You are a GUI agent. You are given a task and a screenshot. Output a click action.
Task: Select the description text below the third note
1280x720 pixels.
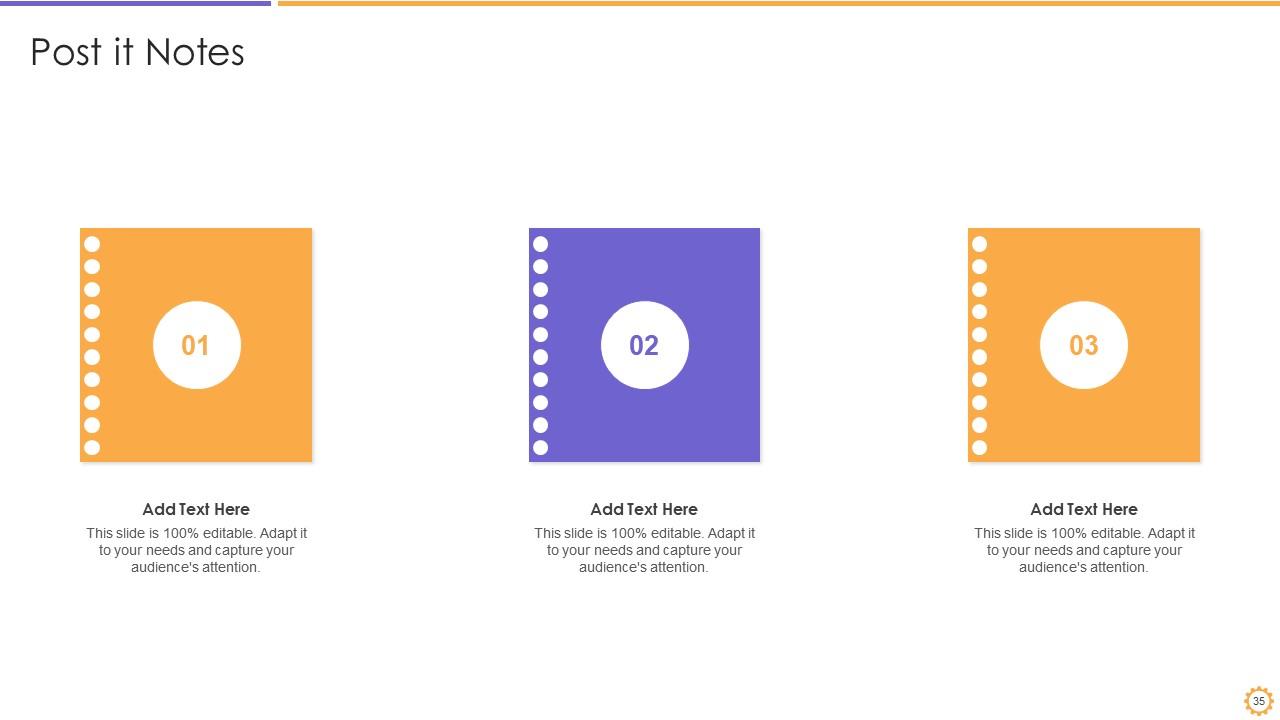[x=1084, y=550]
